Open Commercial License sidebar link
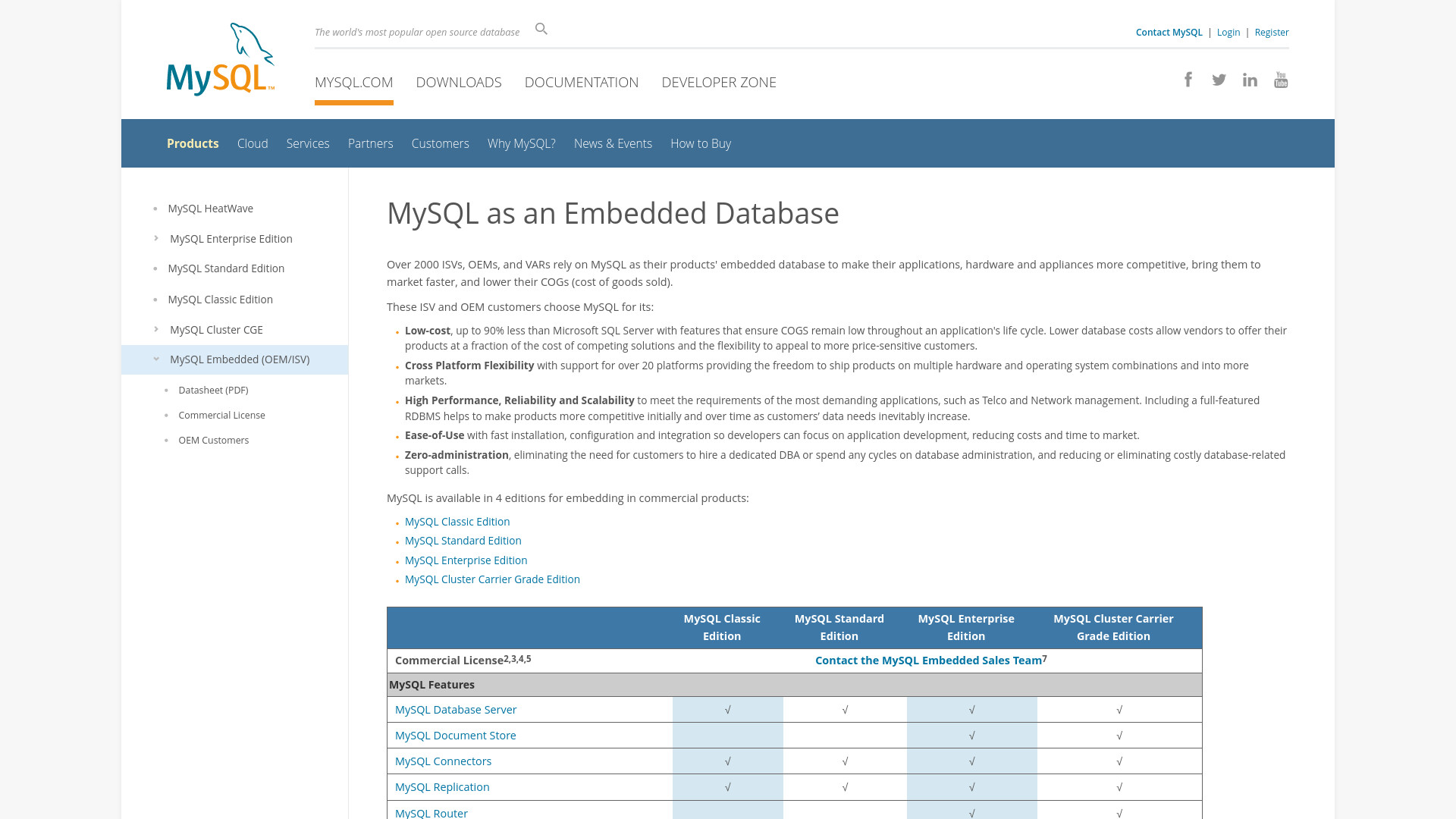This screenshot has height=819, width=1456. tap(221, 415)
